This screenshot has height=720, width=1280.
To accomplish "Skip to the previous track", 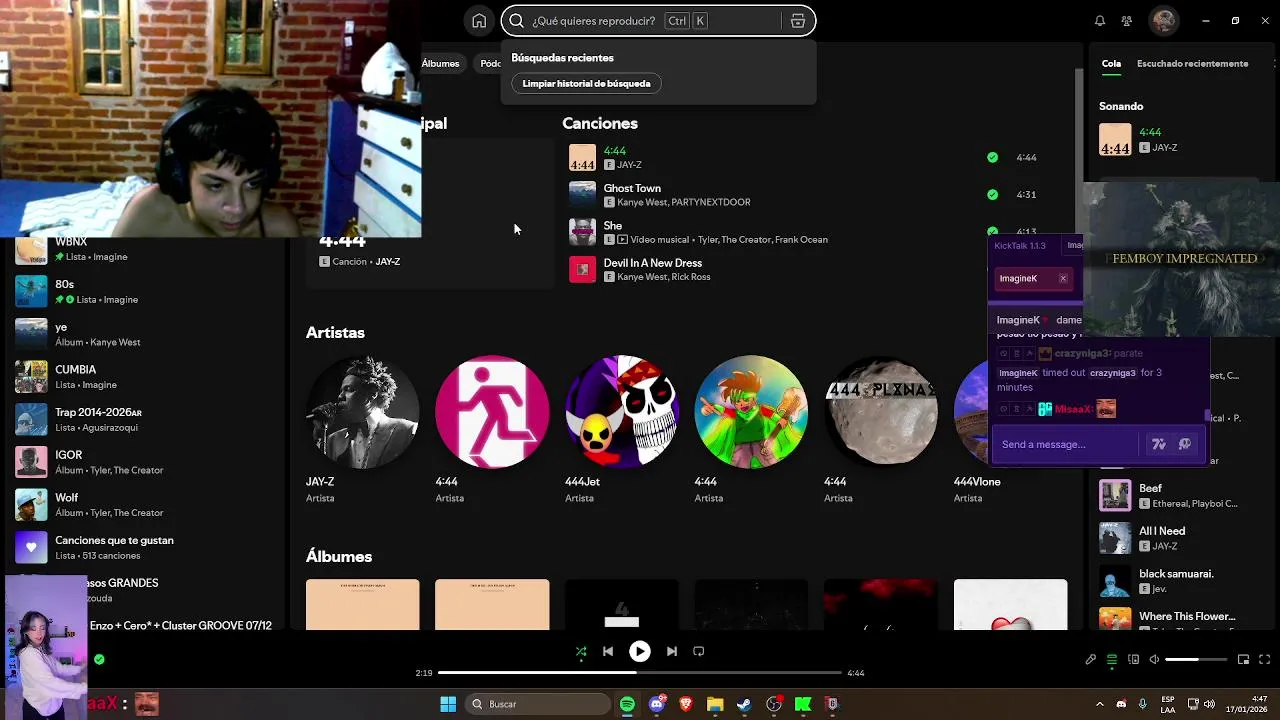I will pyautogui.click(x=608, y=651).
